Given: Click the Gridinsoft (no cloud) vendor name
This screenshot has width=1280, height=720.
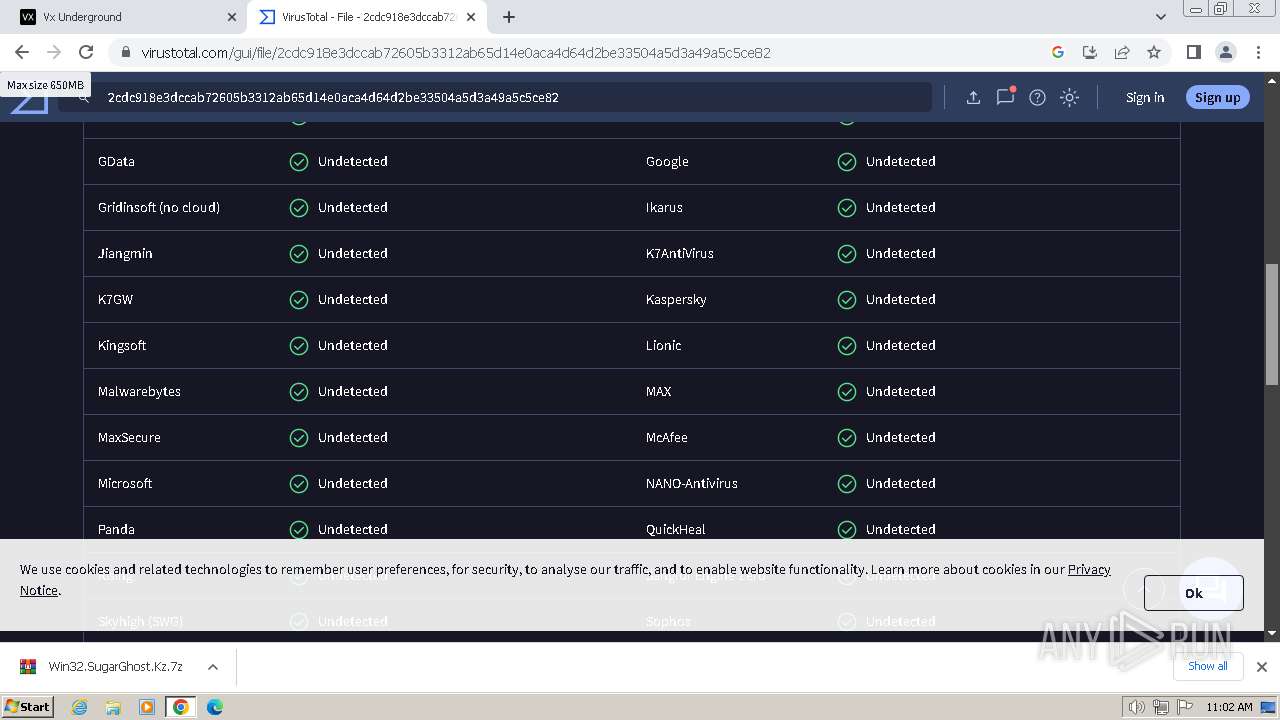Looking at the screenshot, I should (x=159, y=207).
